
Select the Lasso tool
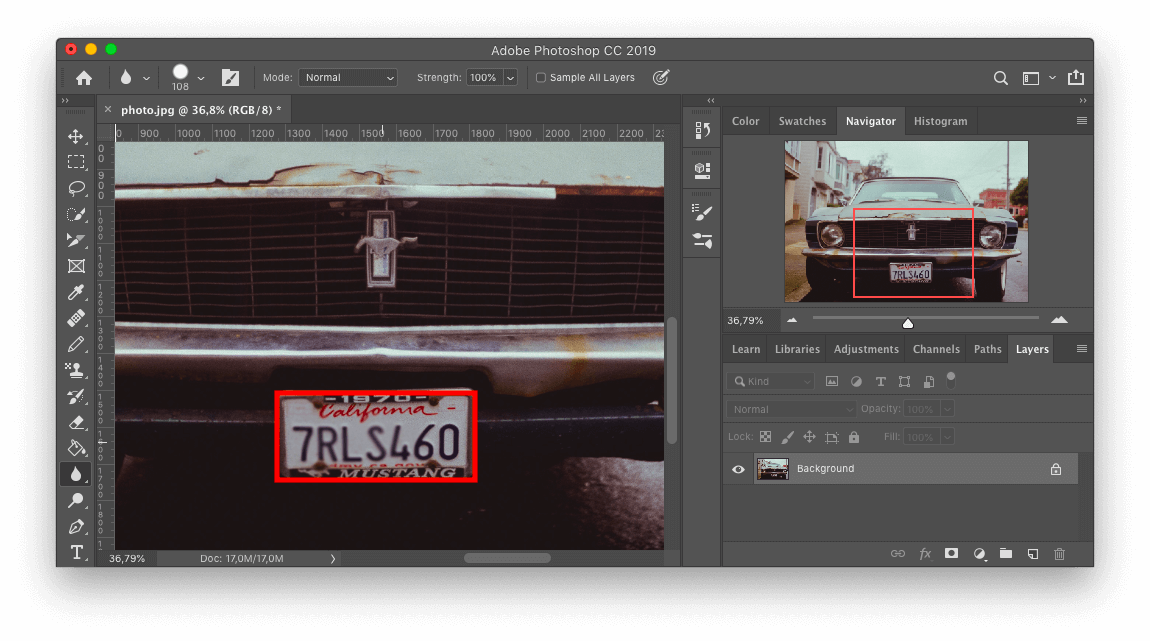76,188
